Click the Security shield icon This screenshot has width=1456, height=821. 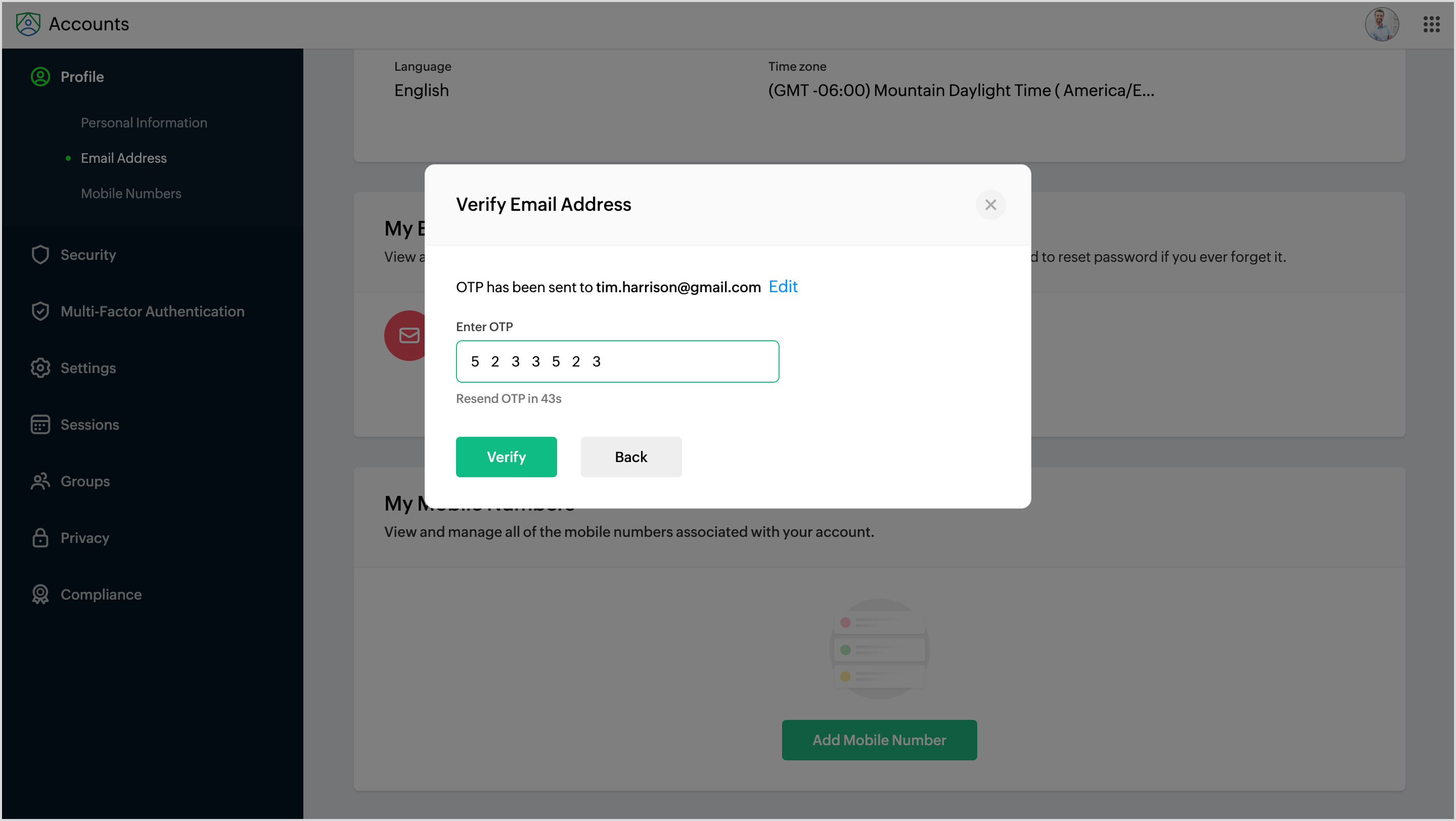click(x=40, y=255)
